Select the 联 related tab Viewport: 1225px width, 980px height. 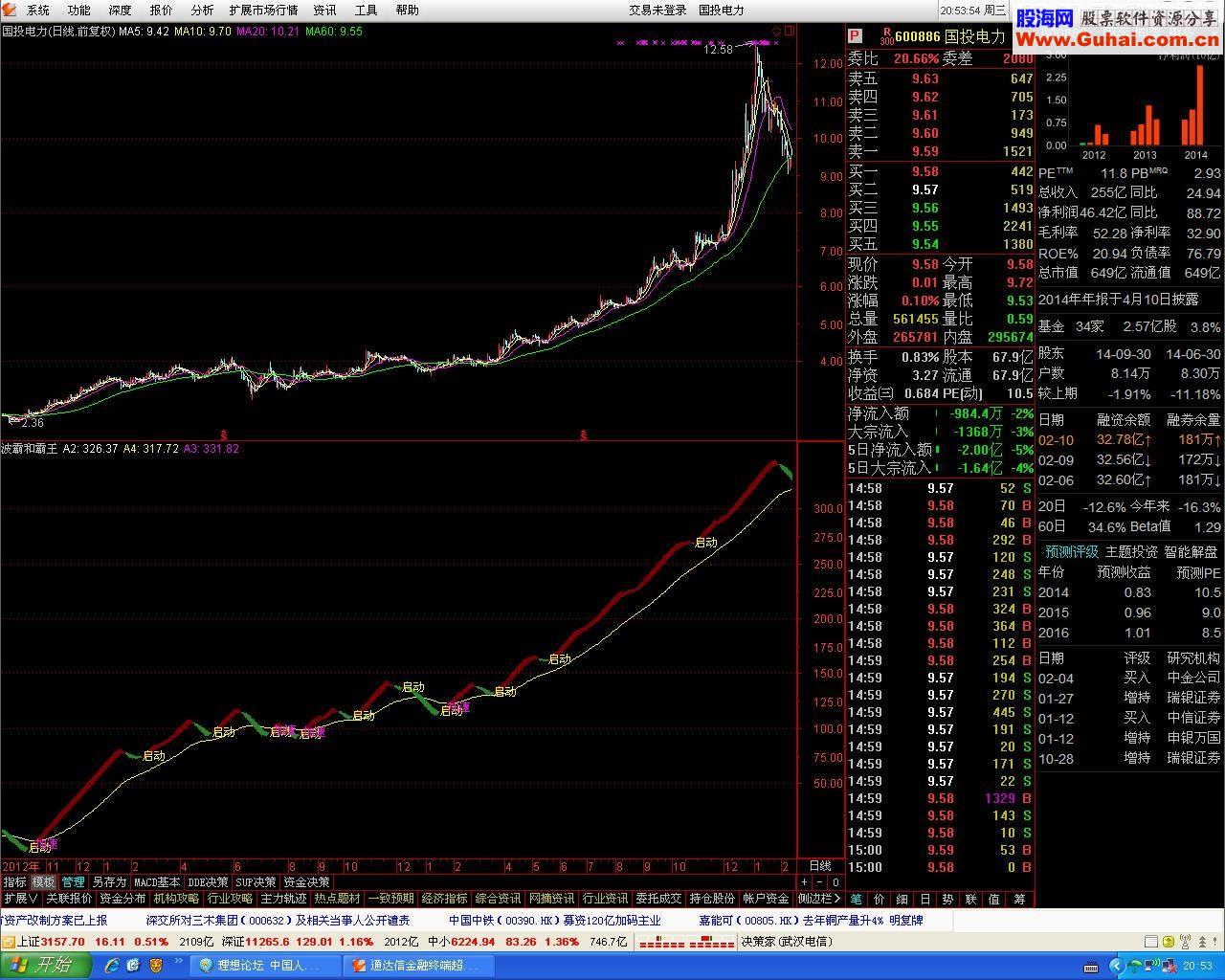970,899
